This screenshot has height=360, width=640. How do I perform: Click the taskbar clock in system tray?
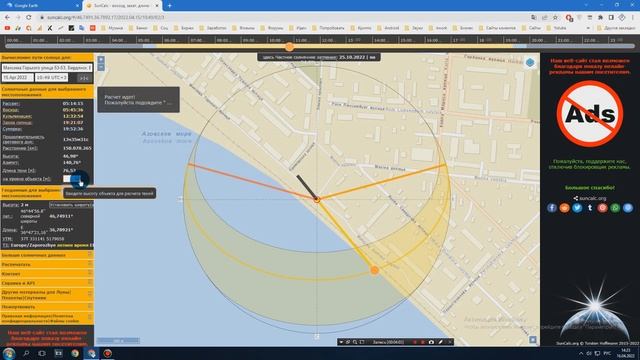625,353
